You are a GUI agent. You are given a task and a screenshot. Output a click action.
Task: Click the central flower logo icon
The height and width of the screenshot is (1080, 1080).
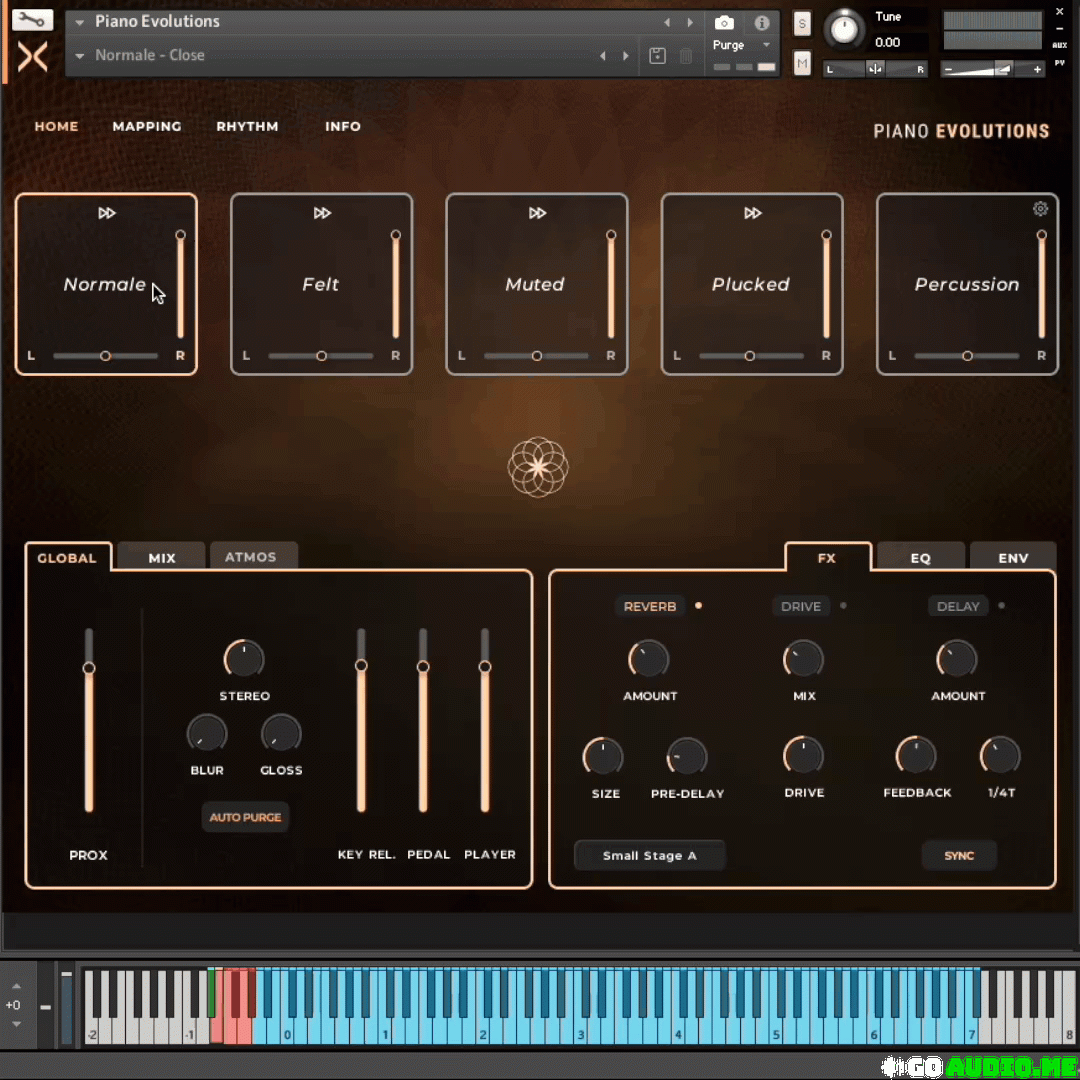pyautogui.click(x=538, y=466)
